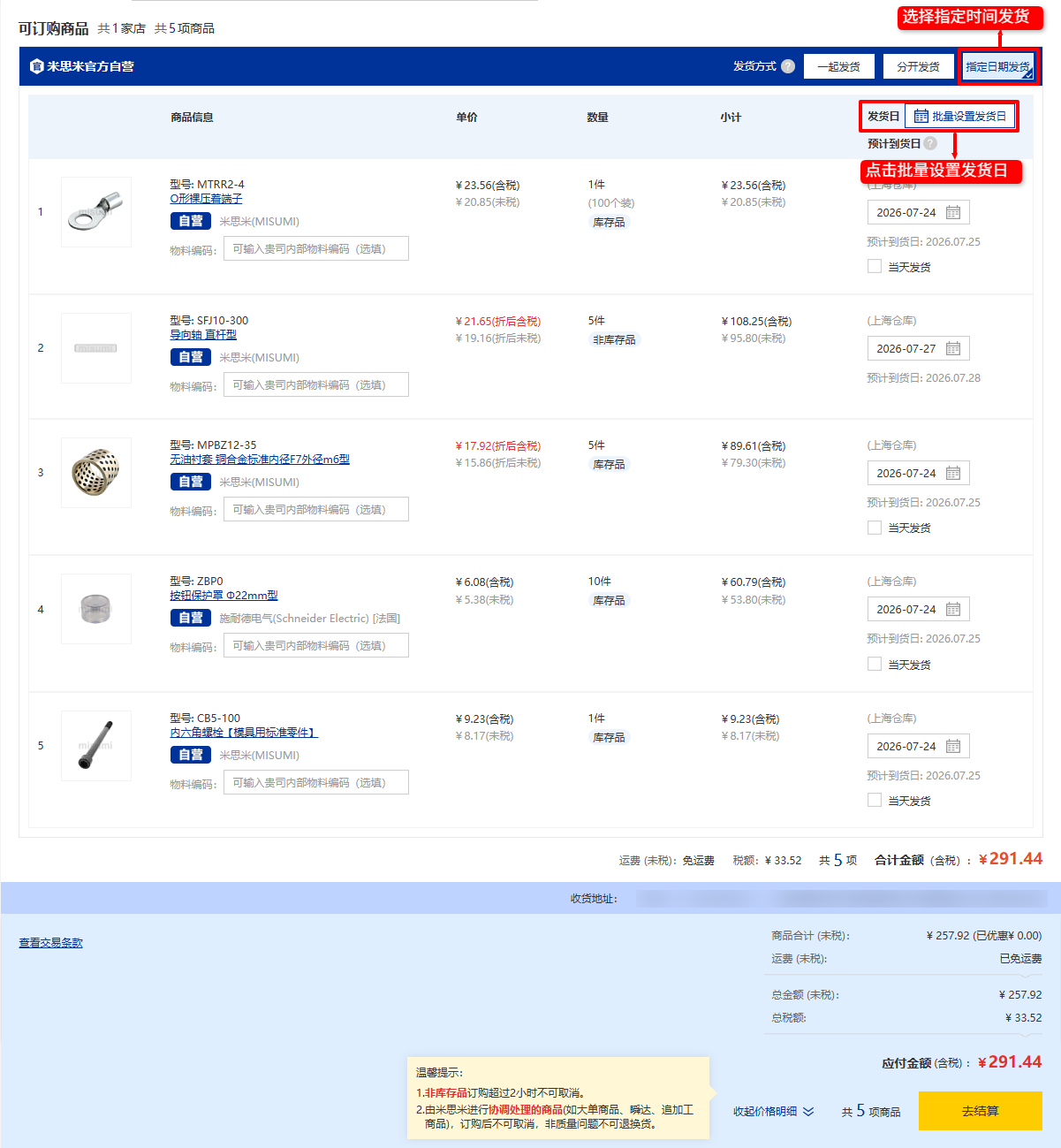Click the MISUMI official store logo icon

36,66
